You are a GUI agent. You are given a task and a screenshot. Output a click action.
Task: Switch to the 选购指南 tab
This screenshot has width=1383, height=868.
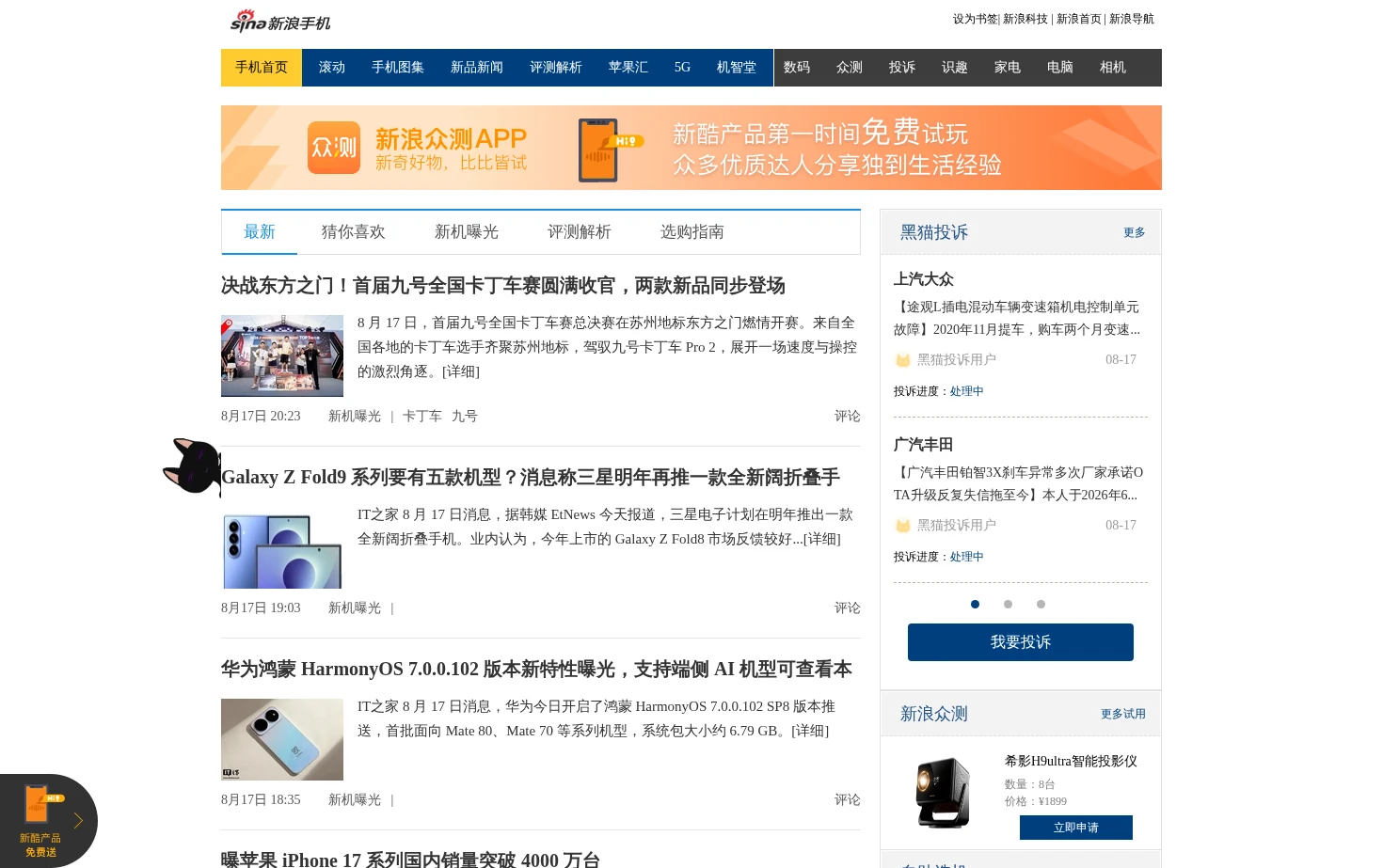[692, 232]
